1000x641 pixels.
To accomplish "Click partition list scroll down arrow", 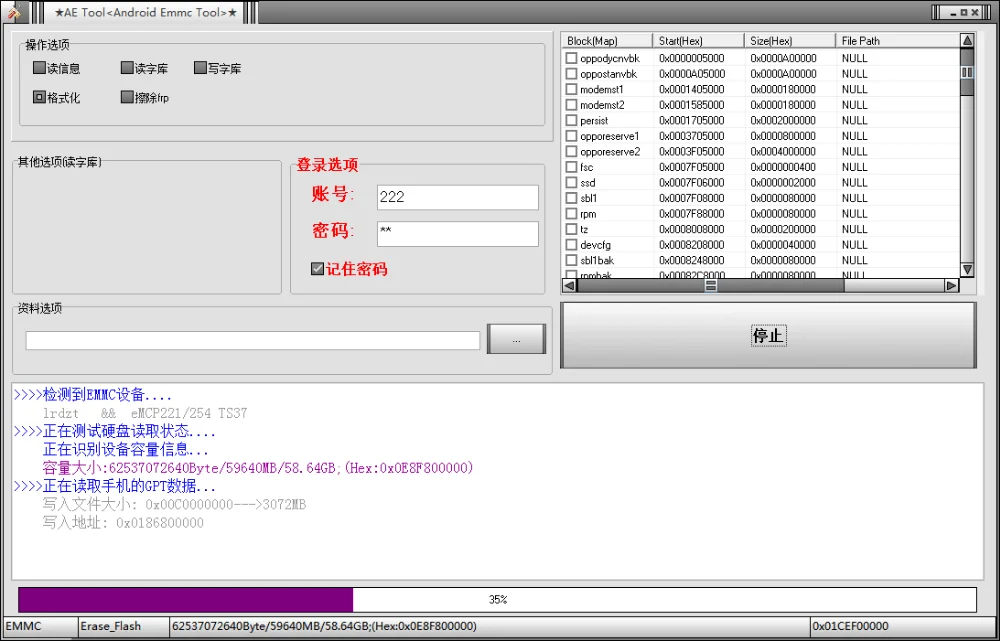I will [967, 270].
